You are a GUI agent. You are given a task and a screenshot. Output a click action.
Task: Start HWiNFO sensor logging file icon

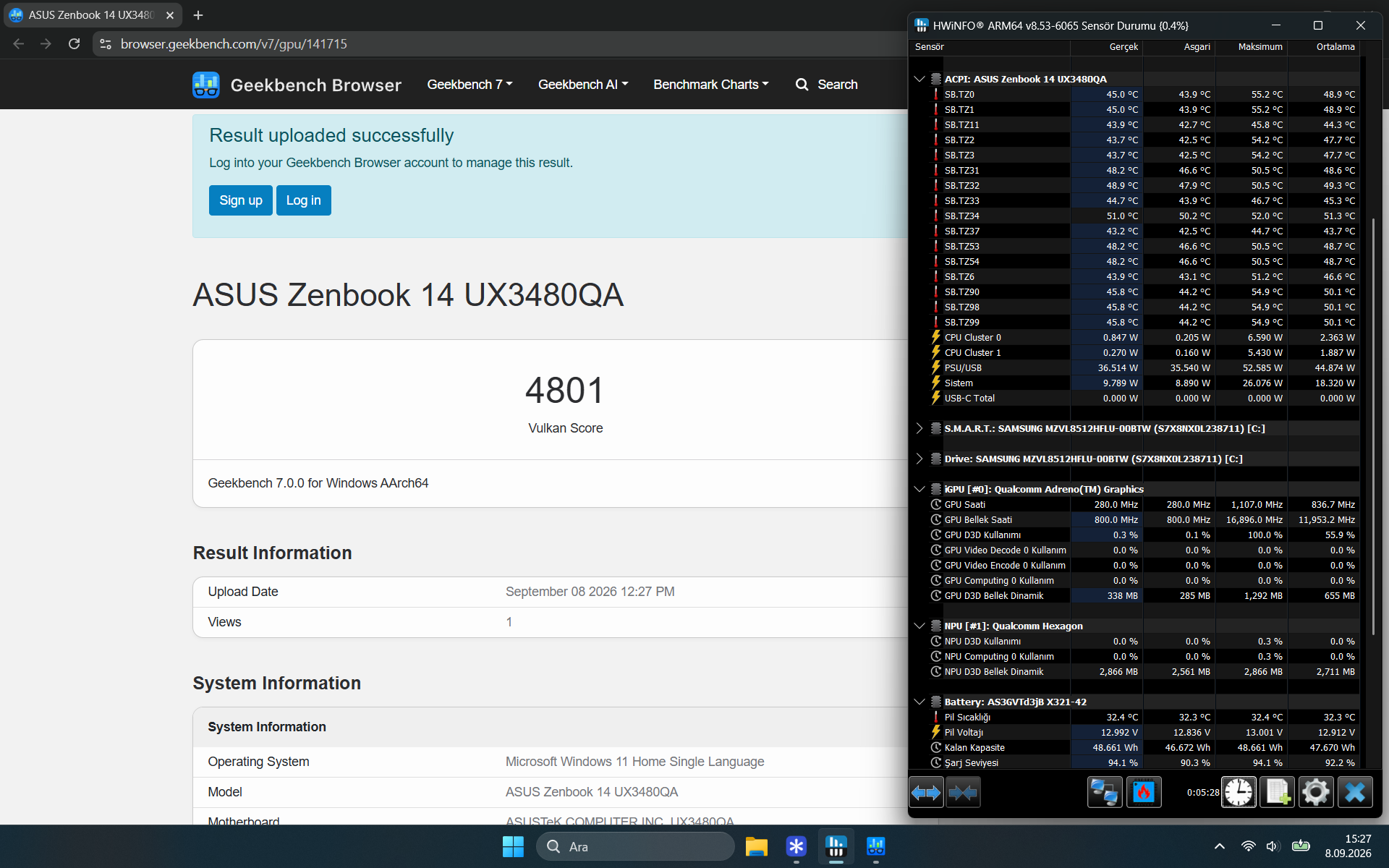(x=1277, y=793)
